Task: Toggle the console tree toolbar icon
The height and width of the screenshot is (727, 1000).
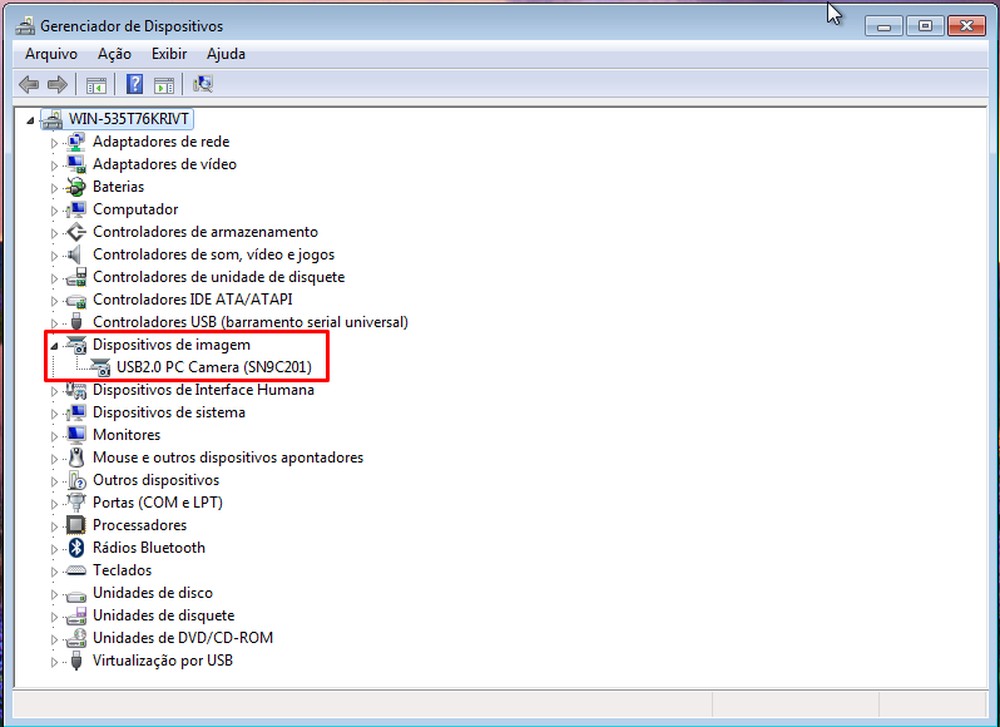Action: click(96, 84)
